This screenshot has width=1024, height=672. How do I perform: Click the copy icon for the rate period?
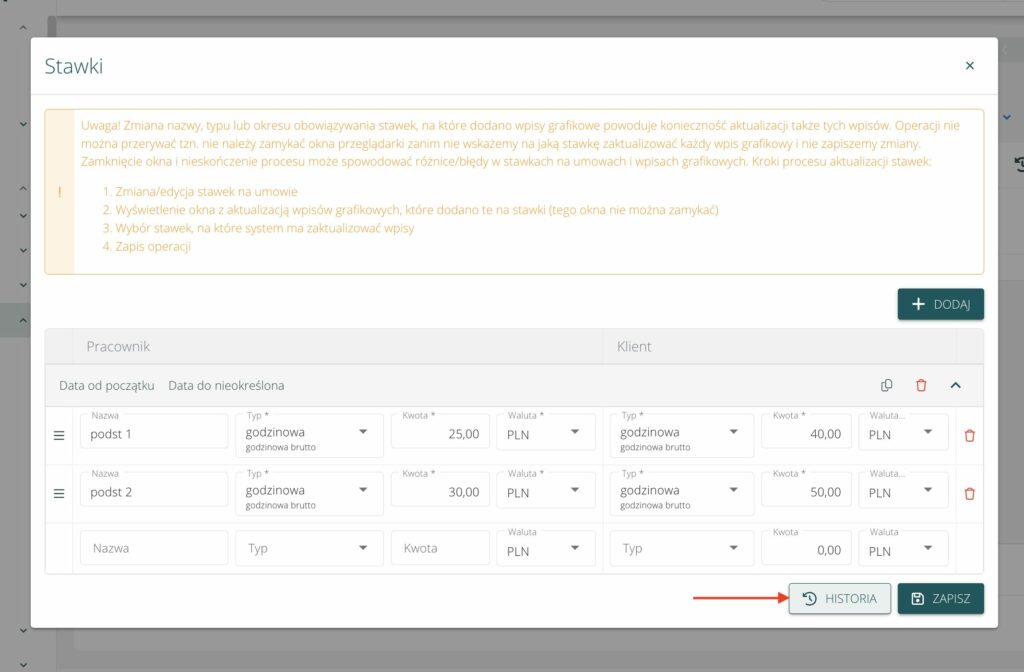point(886,386)
